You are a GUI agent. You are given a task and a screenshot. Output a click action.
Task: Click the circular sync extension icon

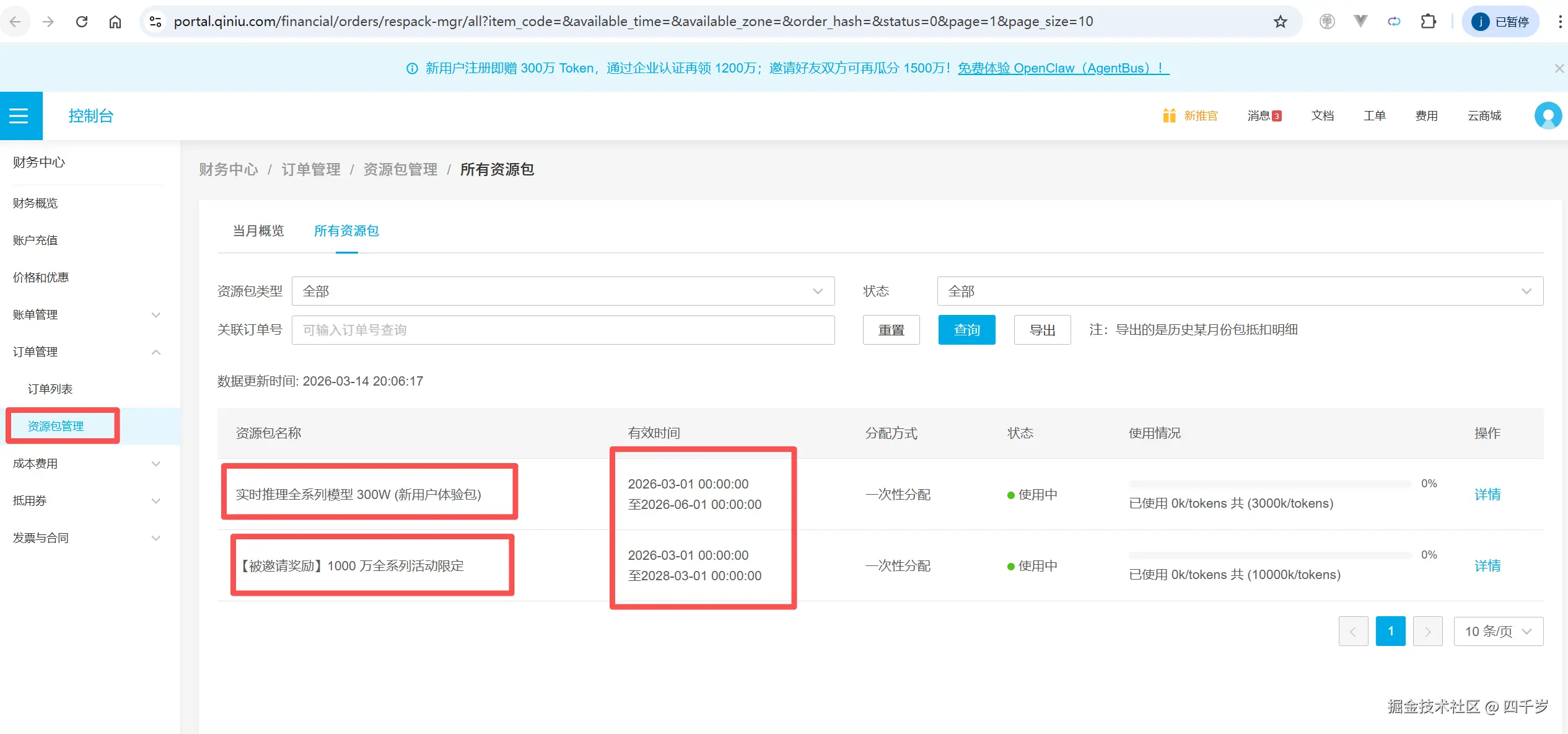(1394, 21)
